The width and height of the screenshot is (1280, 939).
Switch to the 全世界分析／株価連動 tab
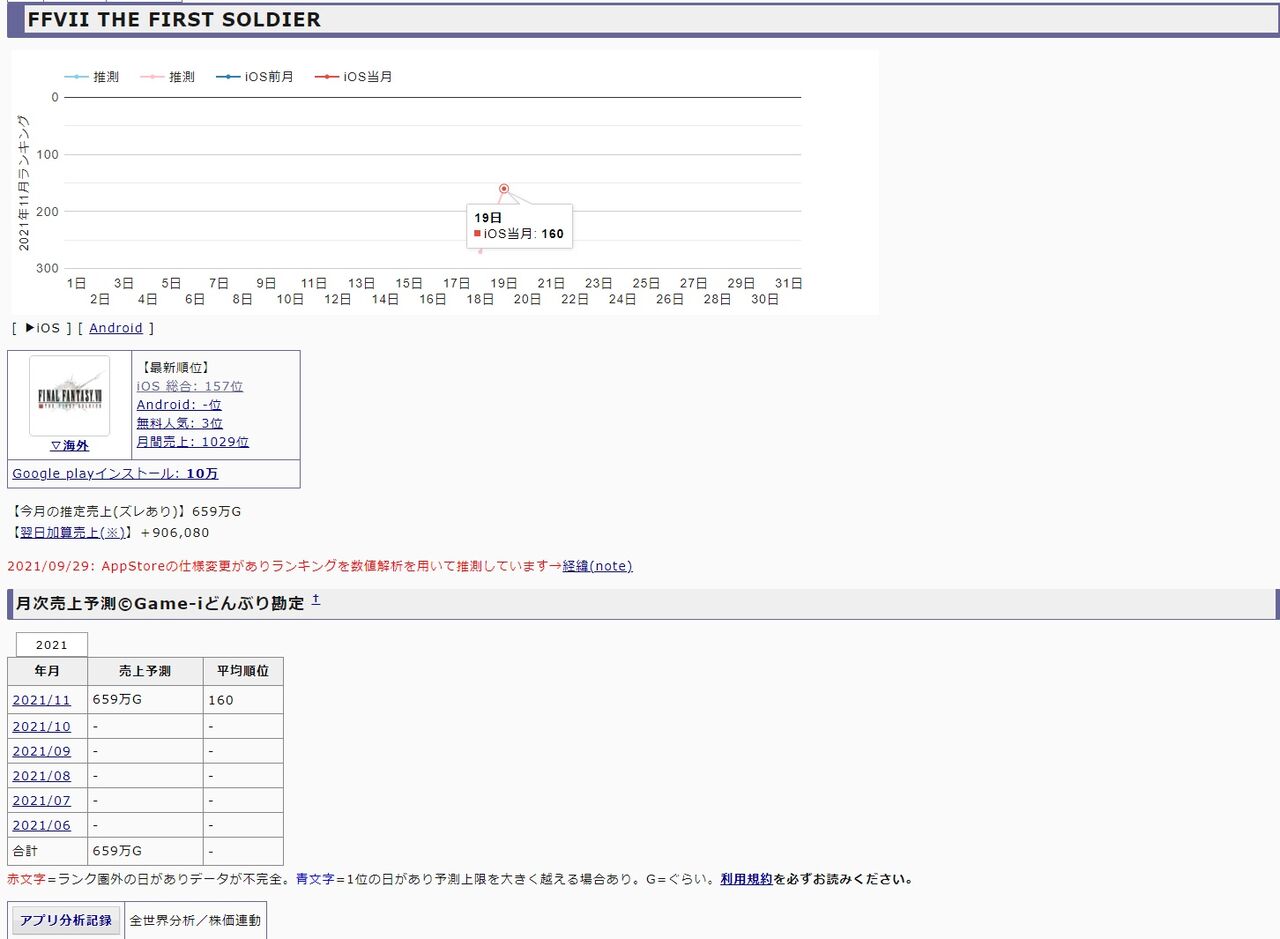pos(196,920)
